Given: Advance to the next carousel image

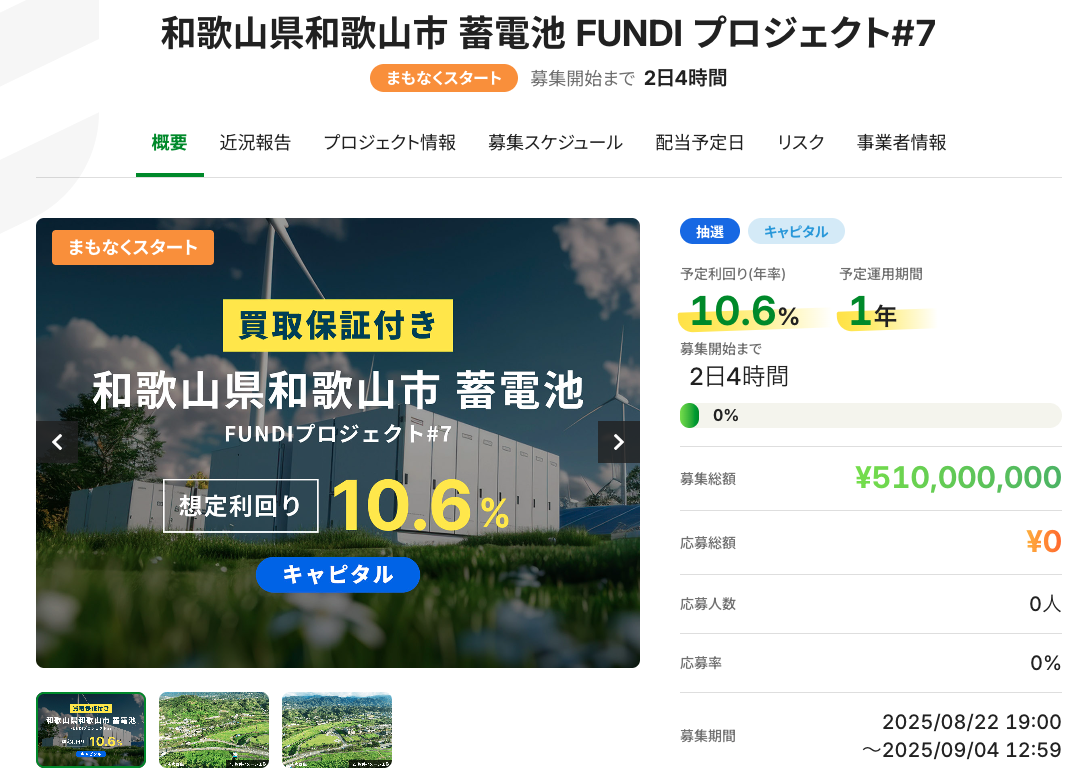Looking at the screenshot, I should click(619, 442).
